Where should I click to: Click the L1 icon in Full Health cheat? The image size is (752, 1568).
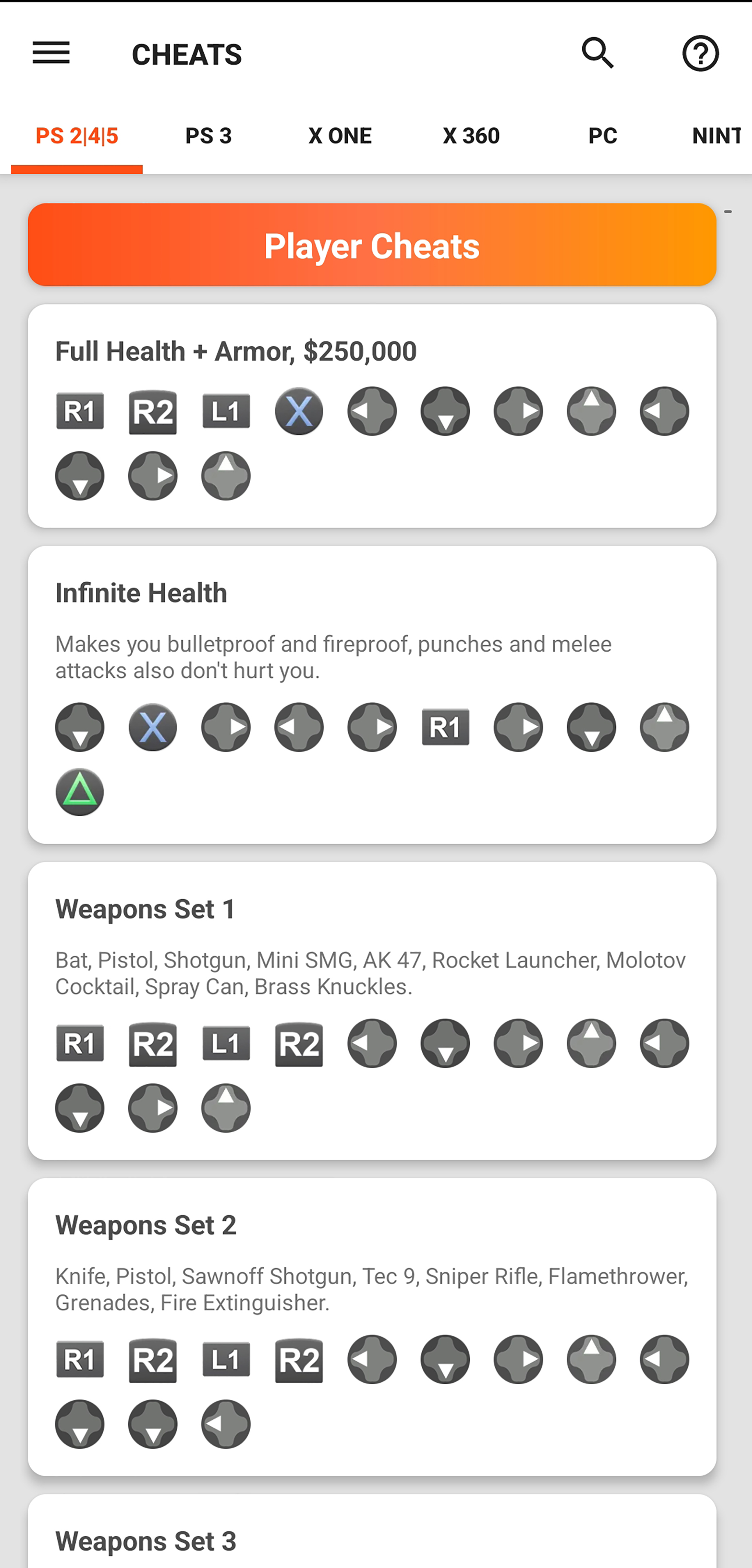coord(226,411)
